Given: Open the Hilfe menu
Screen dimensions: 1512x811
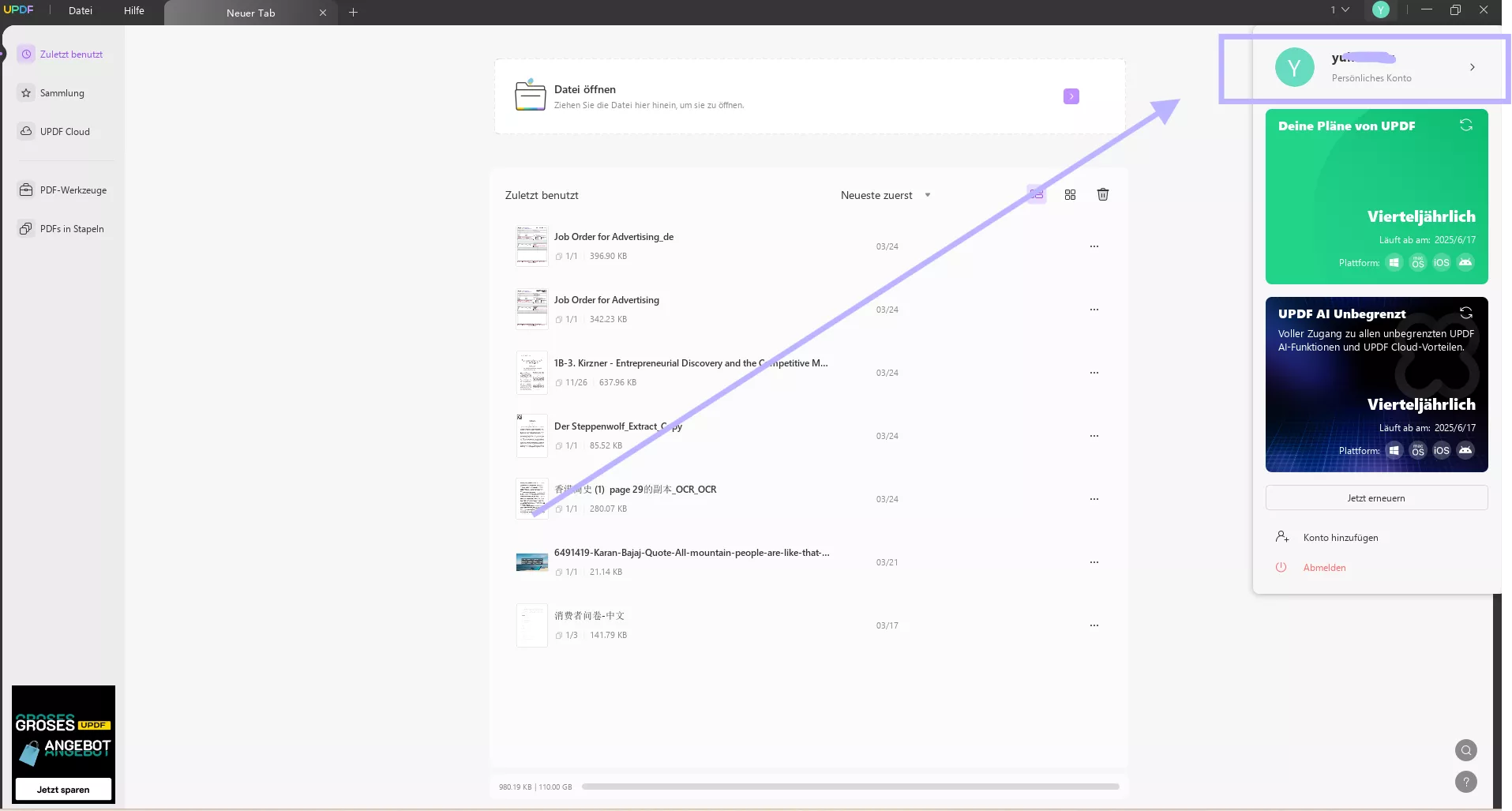Looking at the screenshot, I should point(134,10).
